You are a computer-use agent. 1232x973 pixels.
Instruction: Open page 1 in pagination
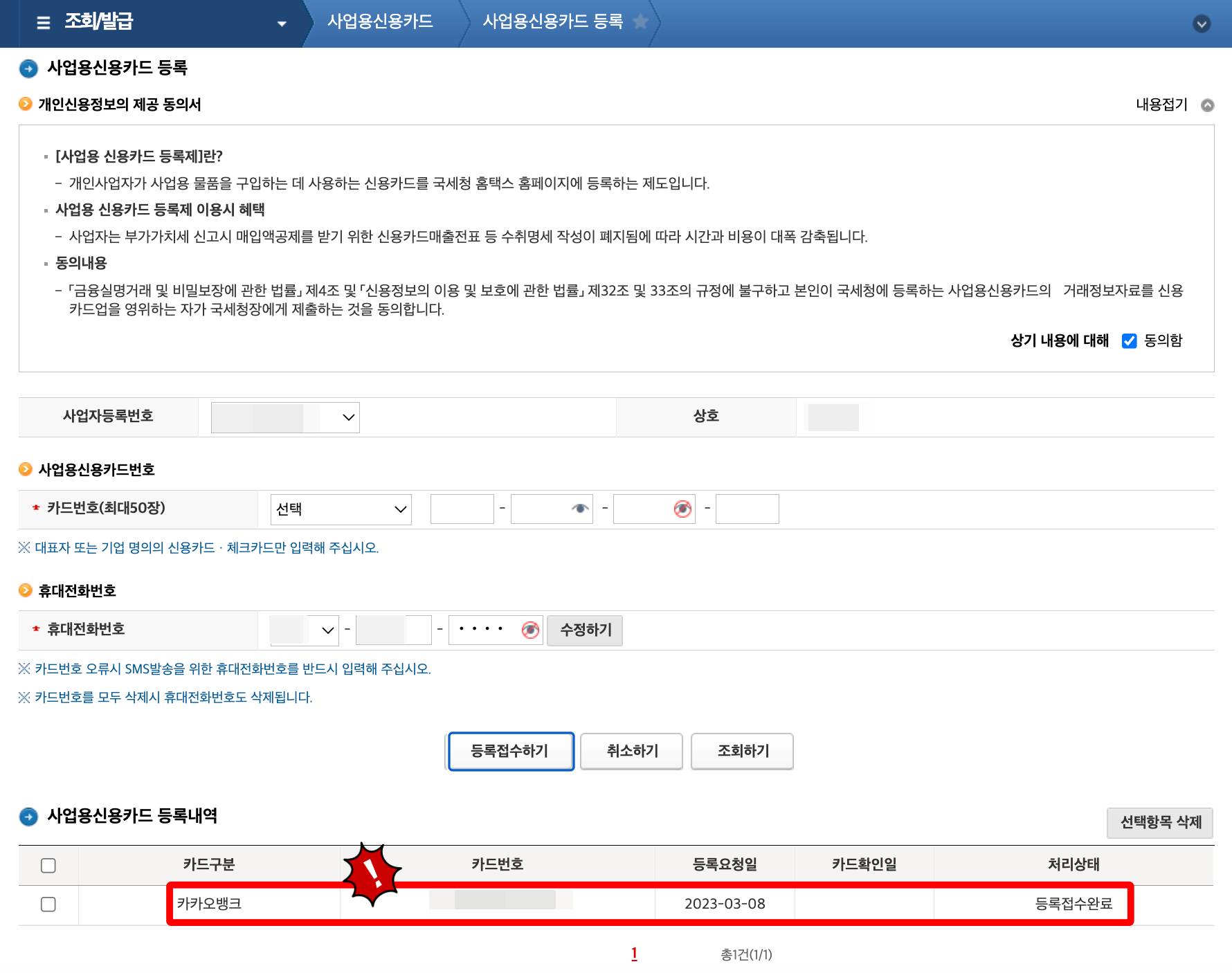click(634, 954)
